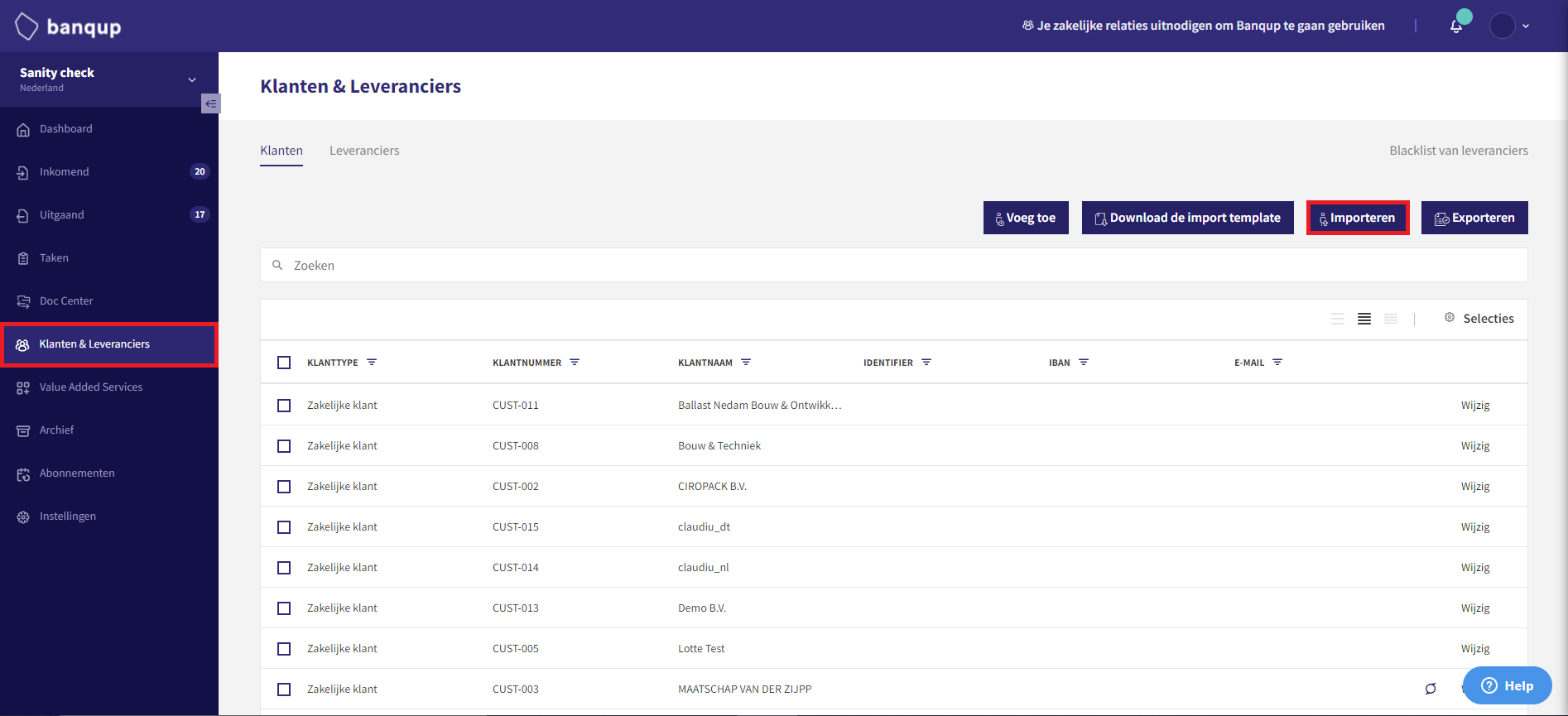Tick the checkbox for CUST-013
This screenshot has height=716, width=1568.
click(284, 608)
